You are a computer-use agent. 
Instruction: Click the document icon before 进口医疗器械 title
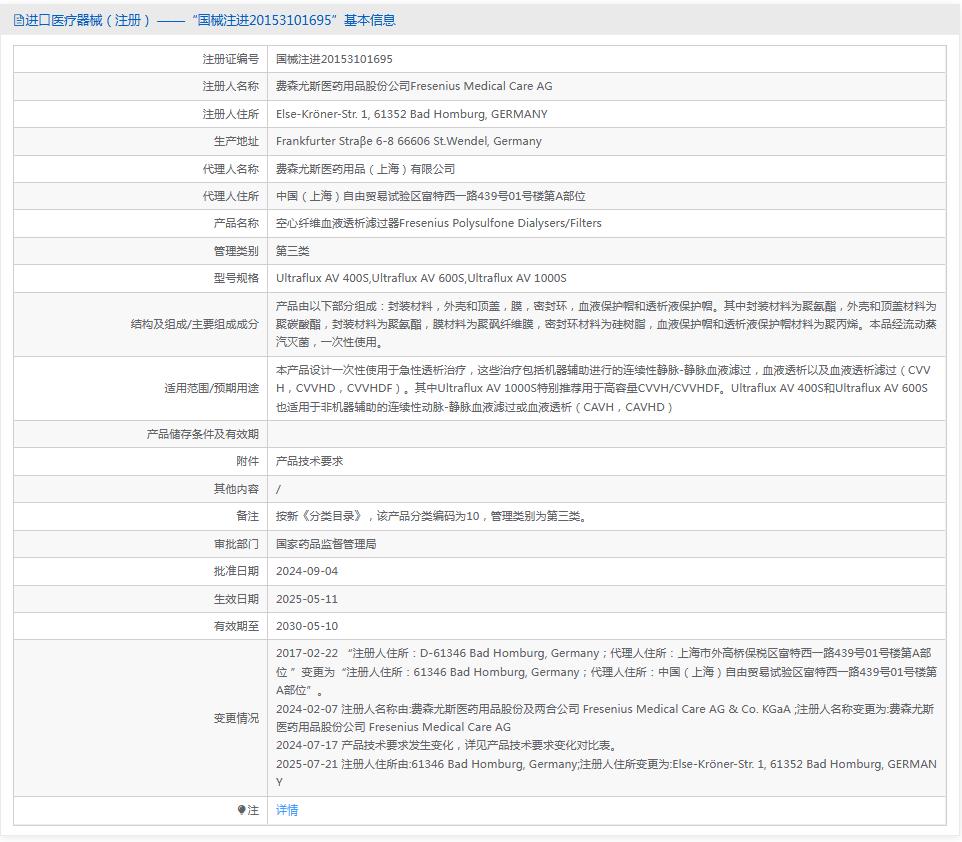click(x=14, y=19)
